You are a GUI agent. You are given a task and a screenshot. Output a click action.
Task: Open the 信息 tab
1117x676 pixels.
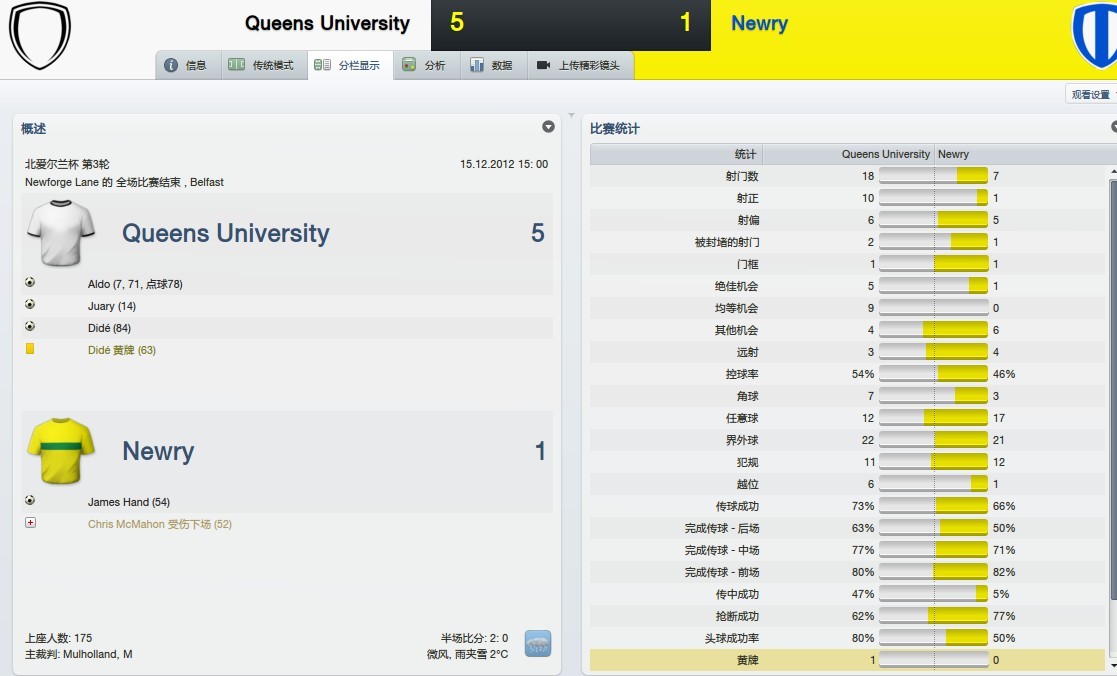(x=186, y=65)
